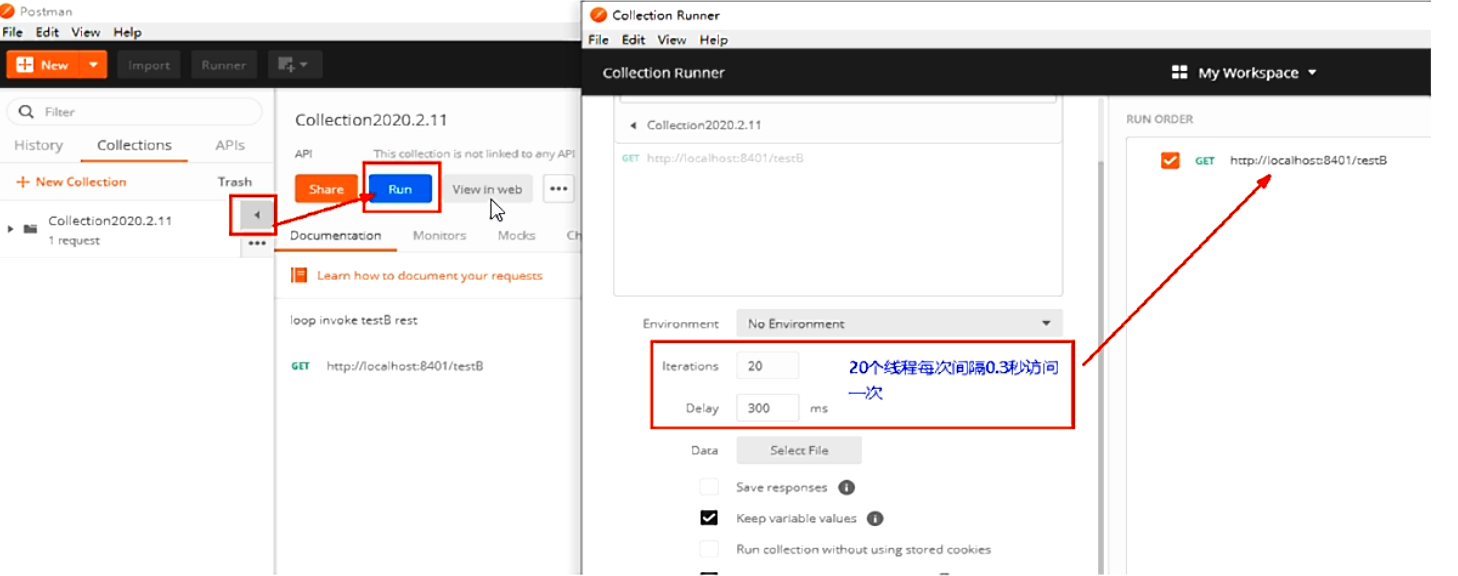Switch to the Collections tab
The image size is (1458, 576).
coord(134,145)
